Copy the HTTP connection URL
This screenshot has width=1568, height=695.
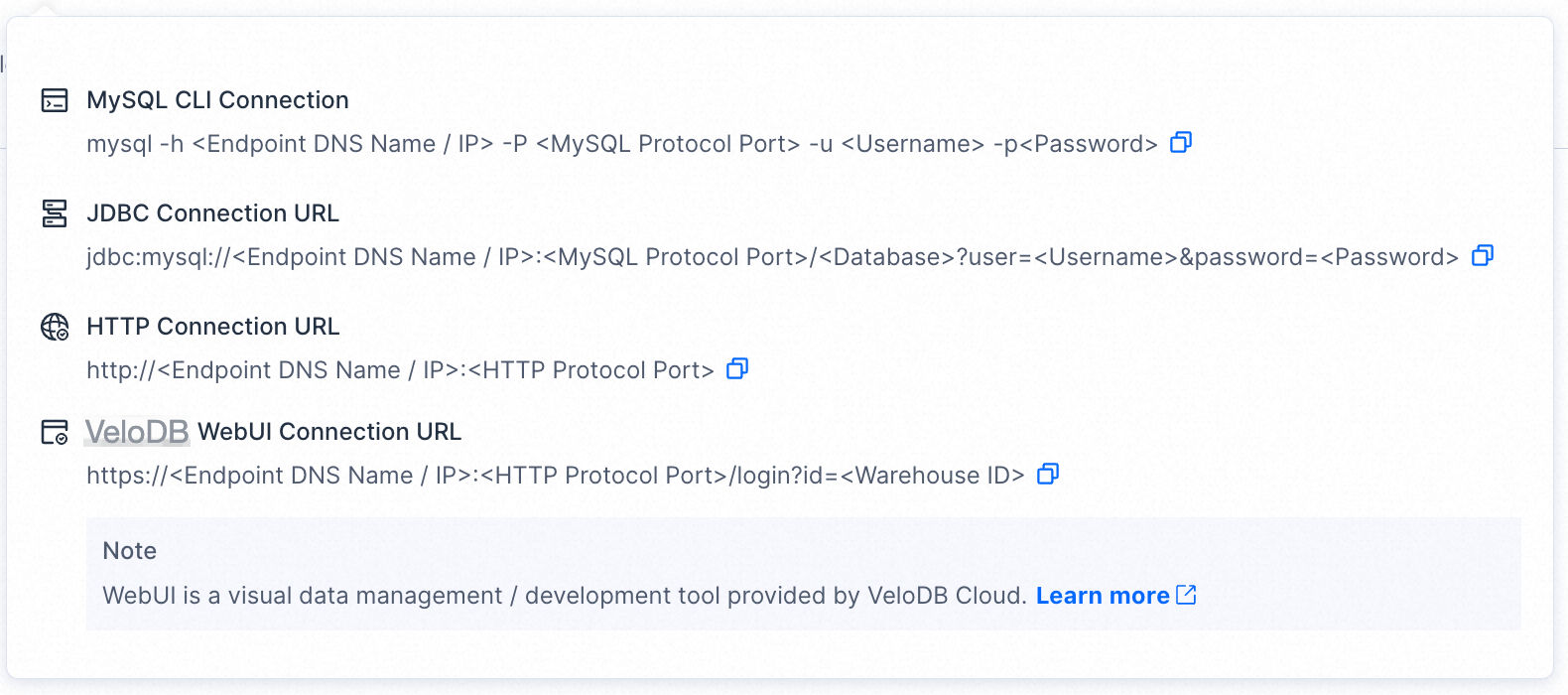736,369
